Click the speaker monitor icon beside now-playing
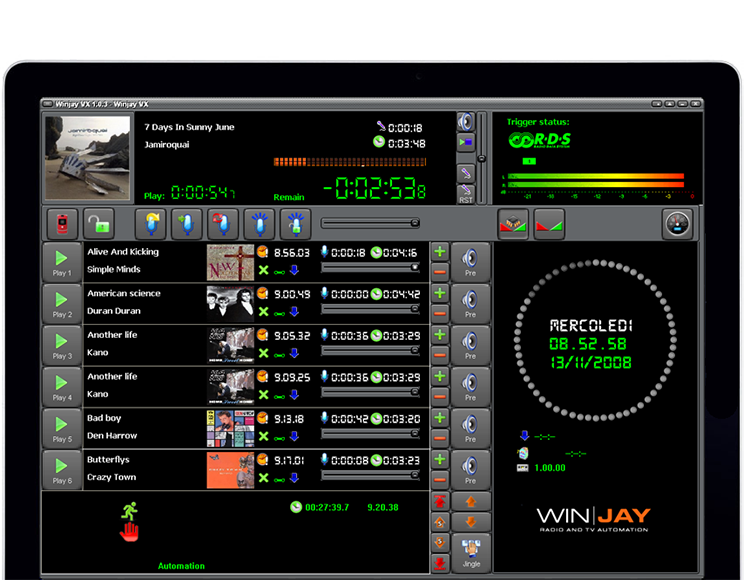Image resolution: width=750 pixels, height=580 pixels. (465, 122)
